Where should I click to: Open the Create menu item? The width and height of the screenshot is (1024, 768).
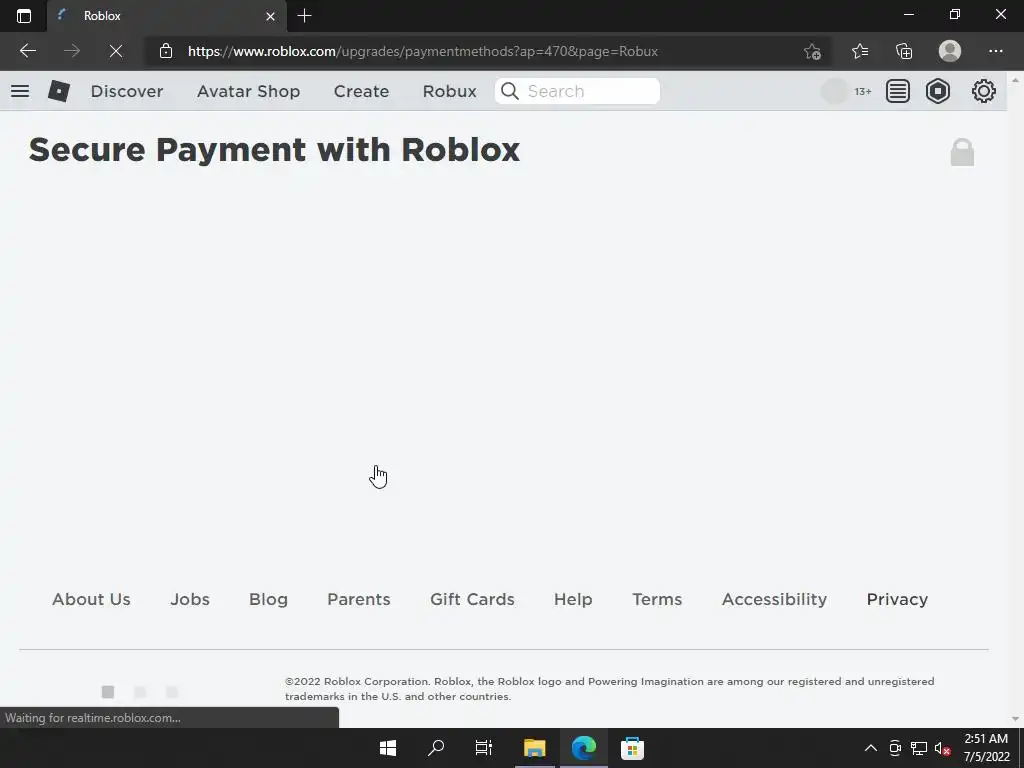(x=361, y=91)
